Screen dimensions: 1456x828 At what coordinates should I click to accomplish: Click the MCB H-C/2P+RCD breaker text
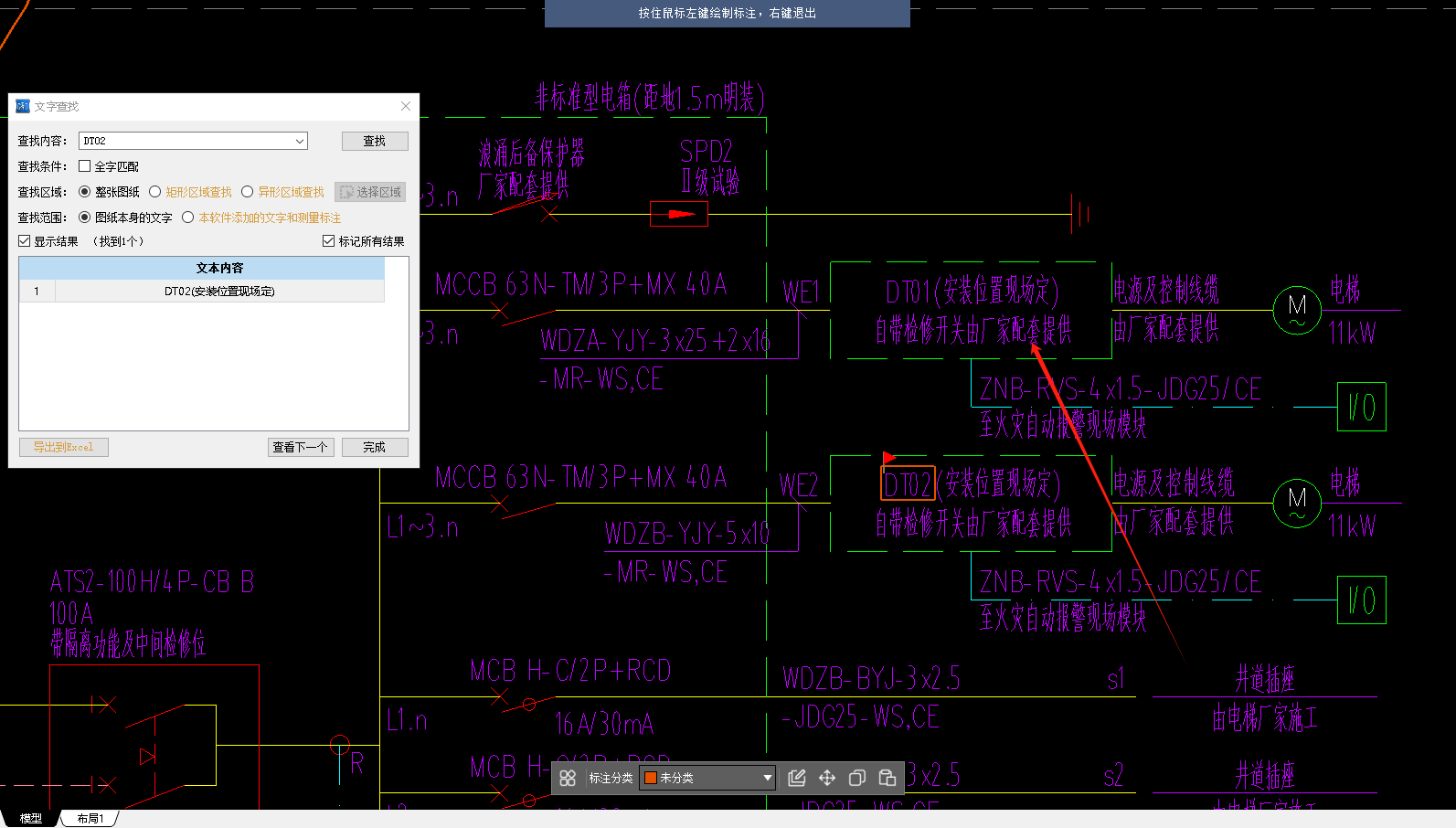pyautogui.click(x=570, y=671)
